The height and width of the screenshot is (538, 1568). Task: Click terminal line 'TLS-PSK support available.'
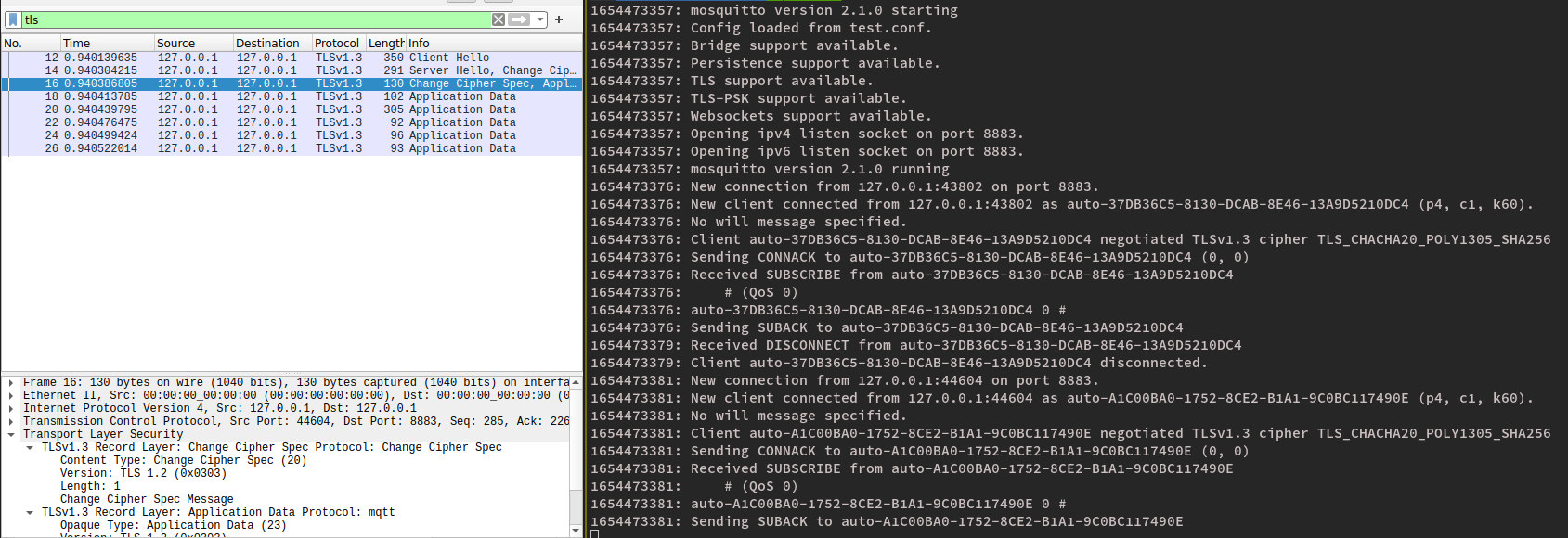tap(748, 98)
